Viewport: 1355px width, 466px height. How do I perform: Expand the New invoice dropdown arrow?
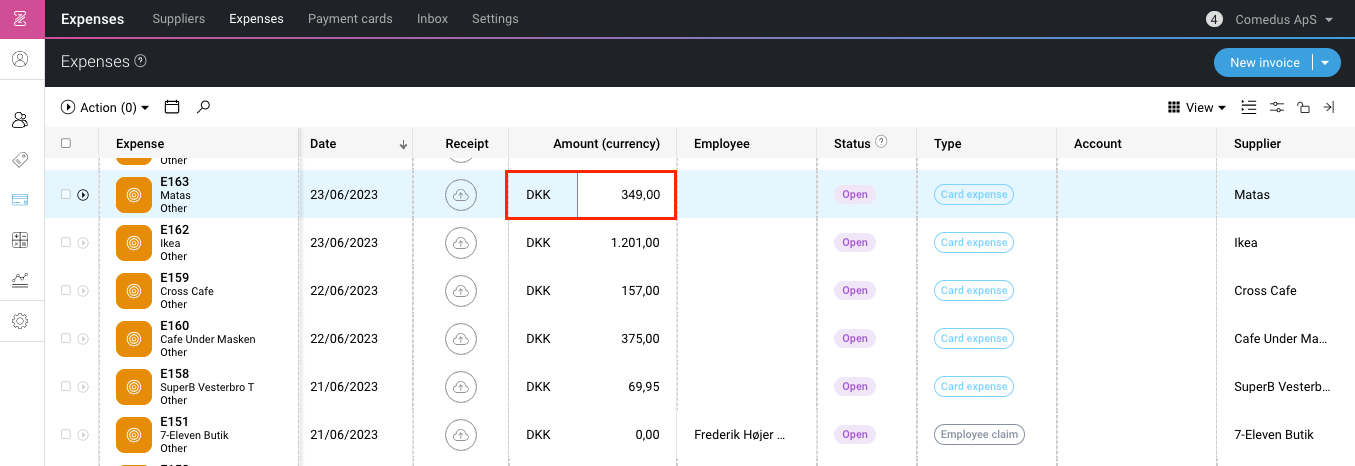1325,62
